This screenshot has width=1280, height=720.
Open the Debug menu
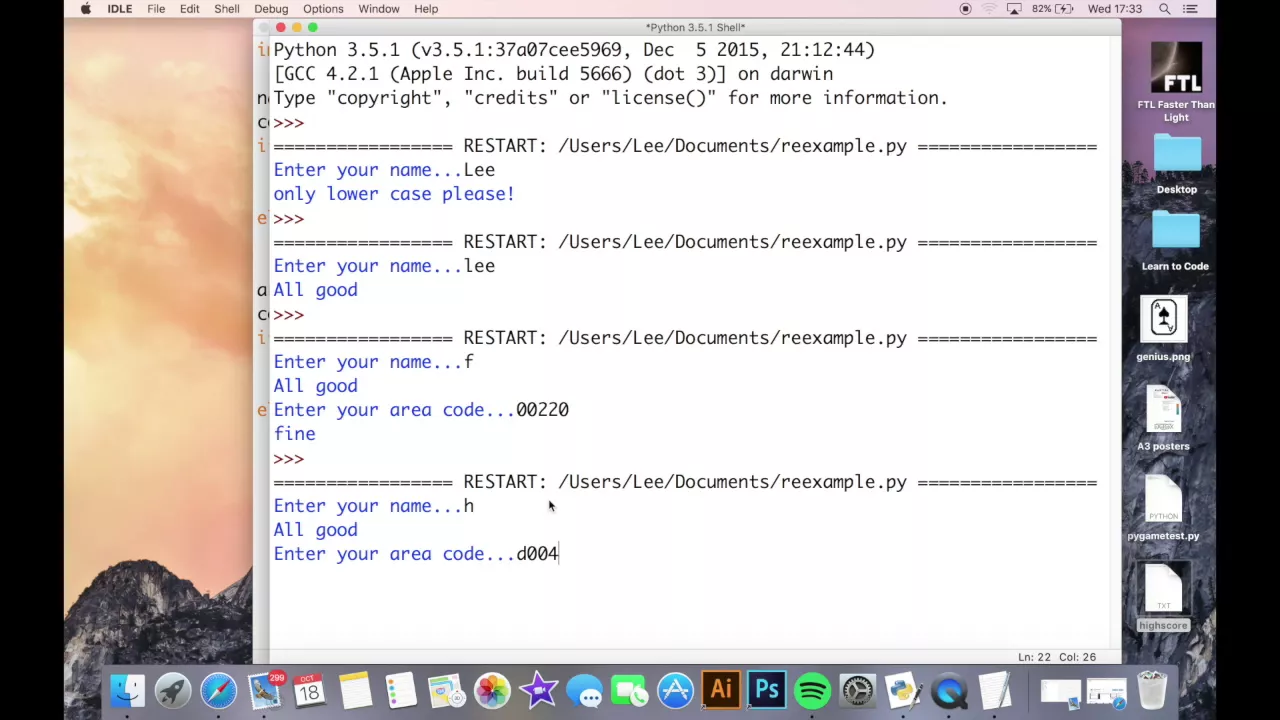coord(271,9)
